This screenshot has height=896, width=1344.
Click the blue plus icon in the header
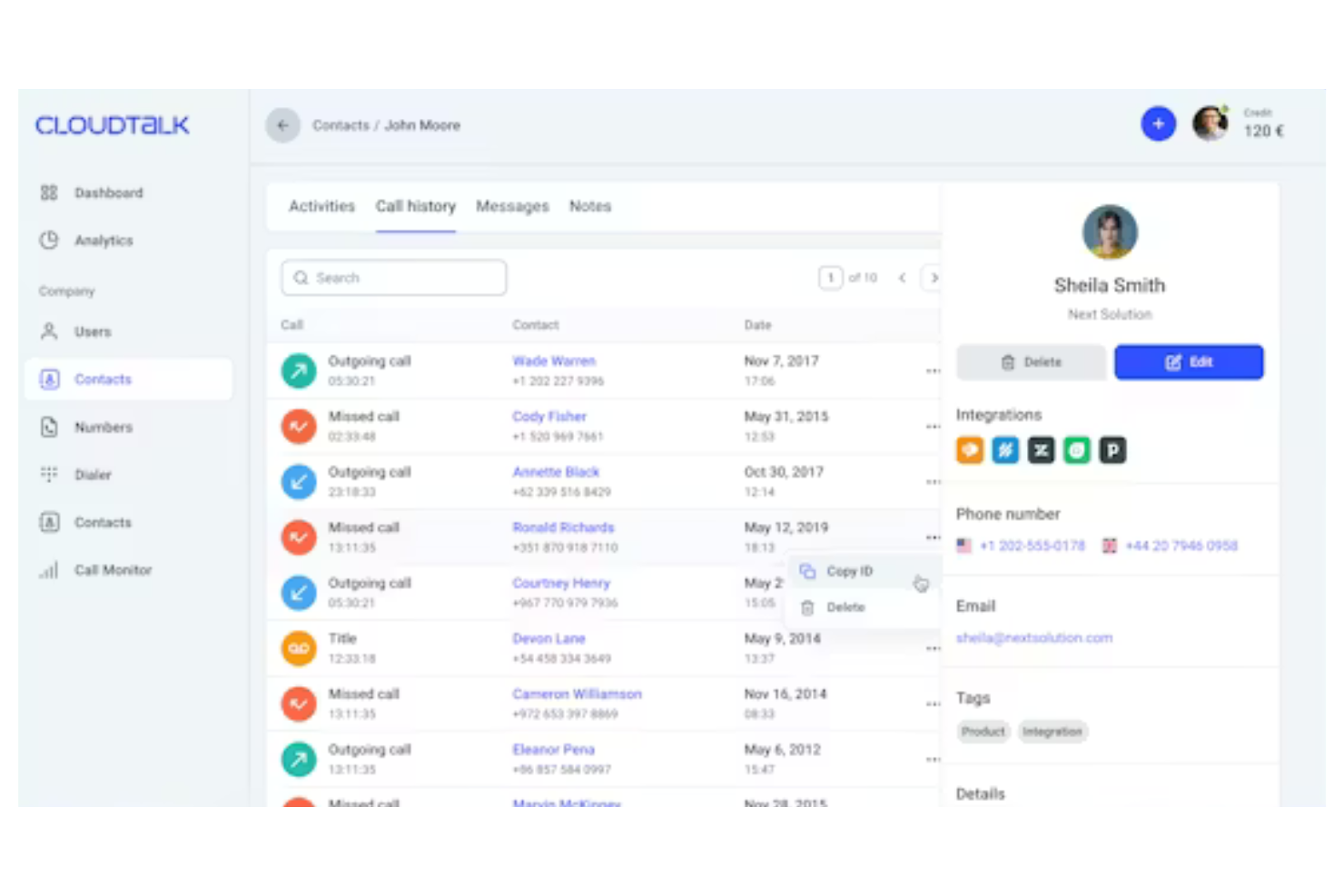[x=1158, y=123]
